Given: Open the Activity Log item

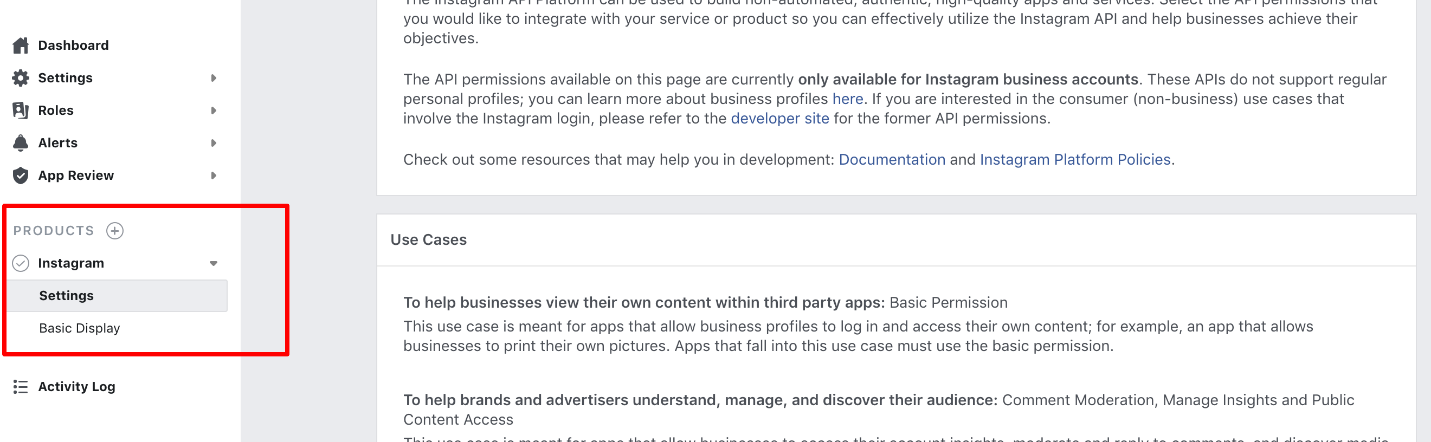Looking at the screenshot, I should [x=77, y=387].
